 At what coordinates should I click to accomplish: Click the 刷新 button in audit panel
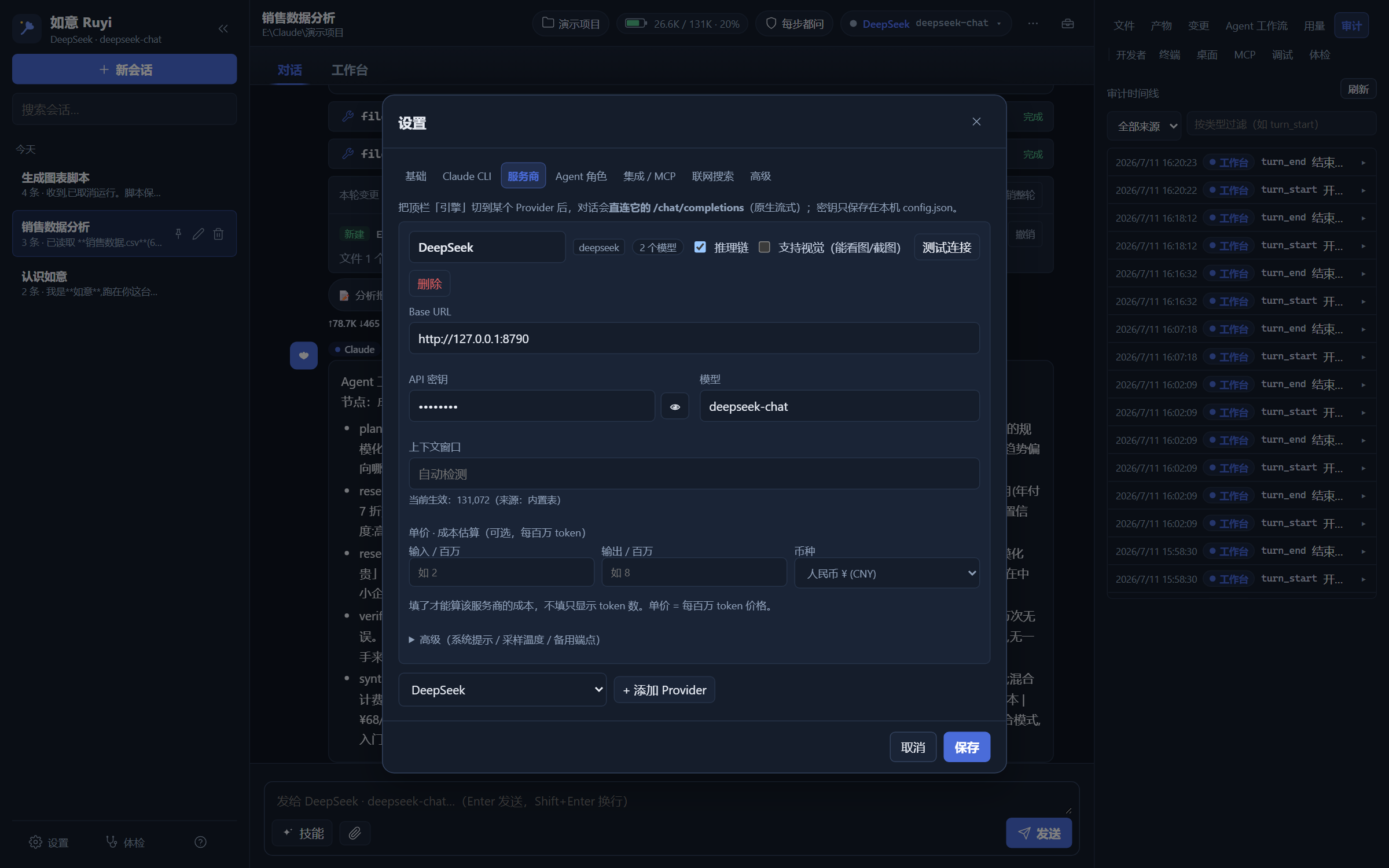coord(1358,89)
